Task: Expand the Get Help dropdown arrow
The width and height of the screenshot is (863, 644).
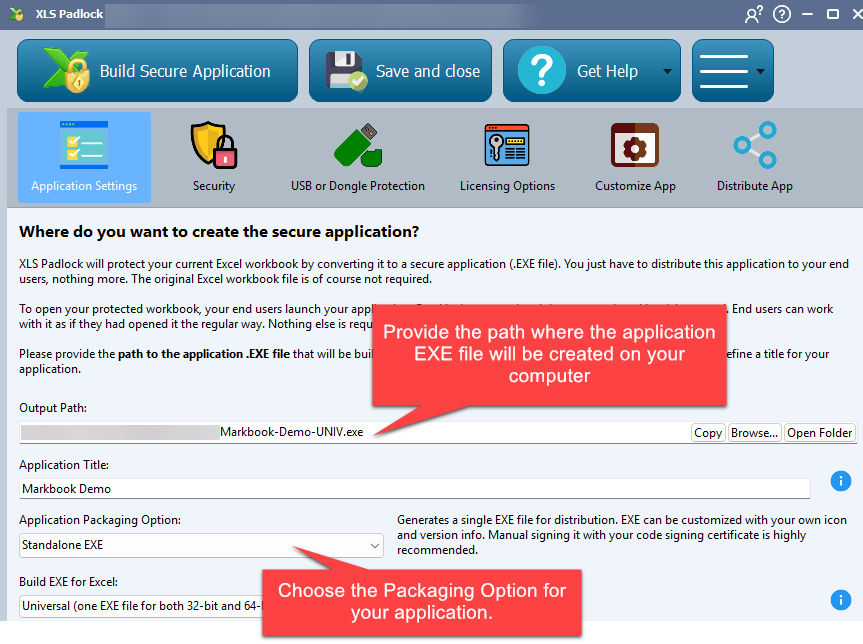Action: (x=666, y=72)
